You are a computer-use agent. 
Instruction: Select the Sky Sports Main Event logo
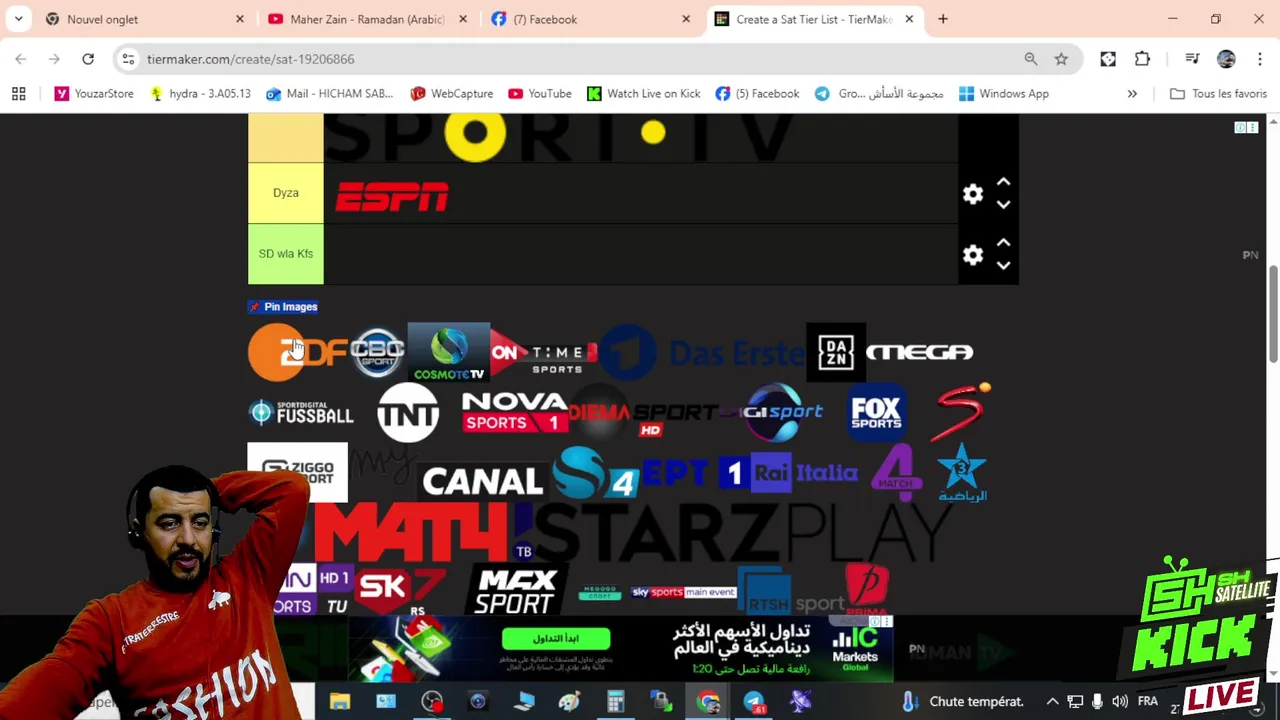tap(684, 592)
